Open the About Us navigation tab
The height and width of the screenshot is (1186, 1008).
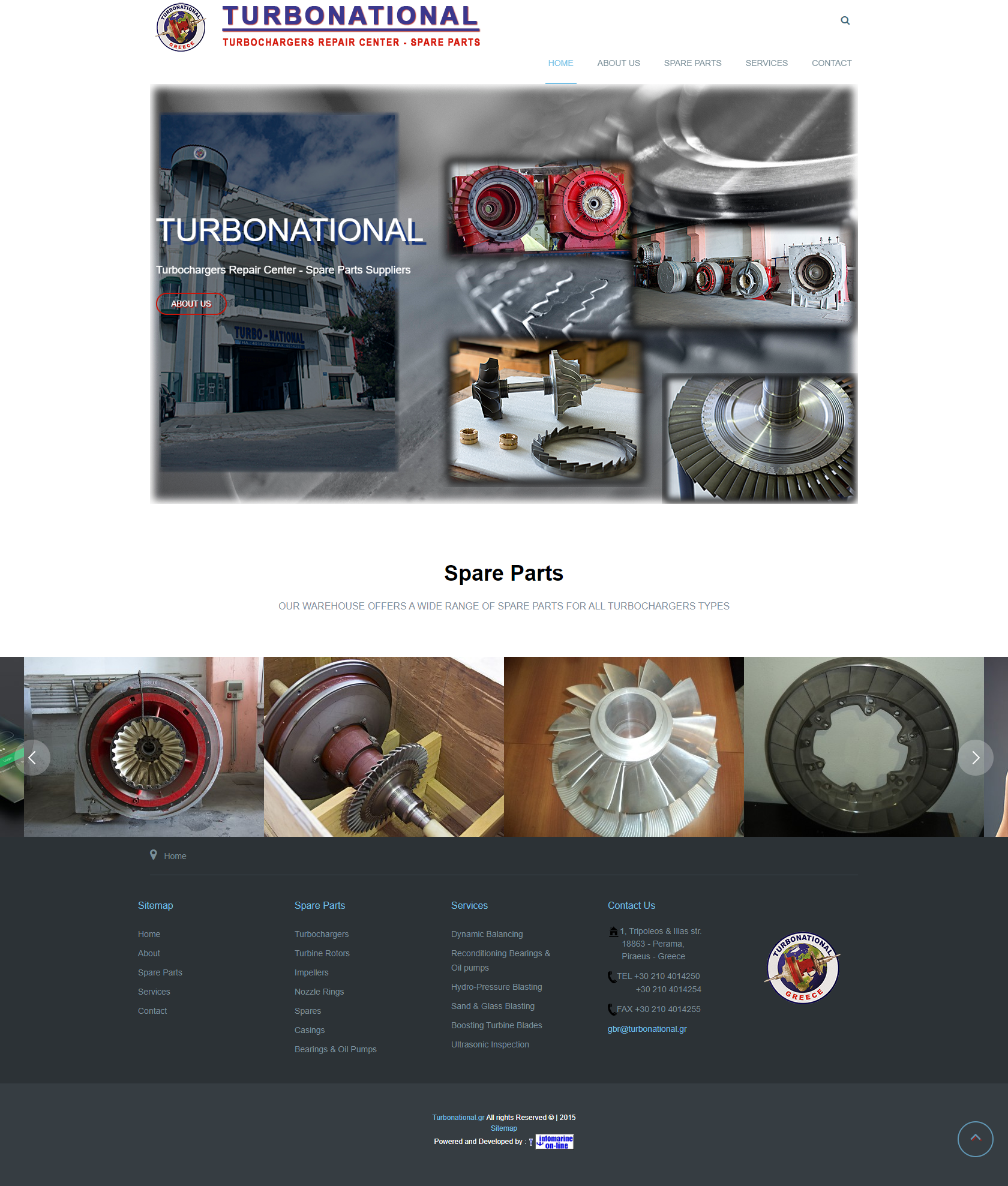(618, 63)
